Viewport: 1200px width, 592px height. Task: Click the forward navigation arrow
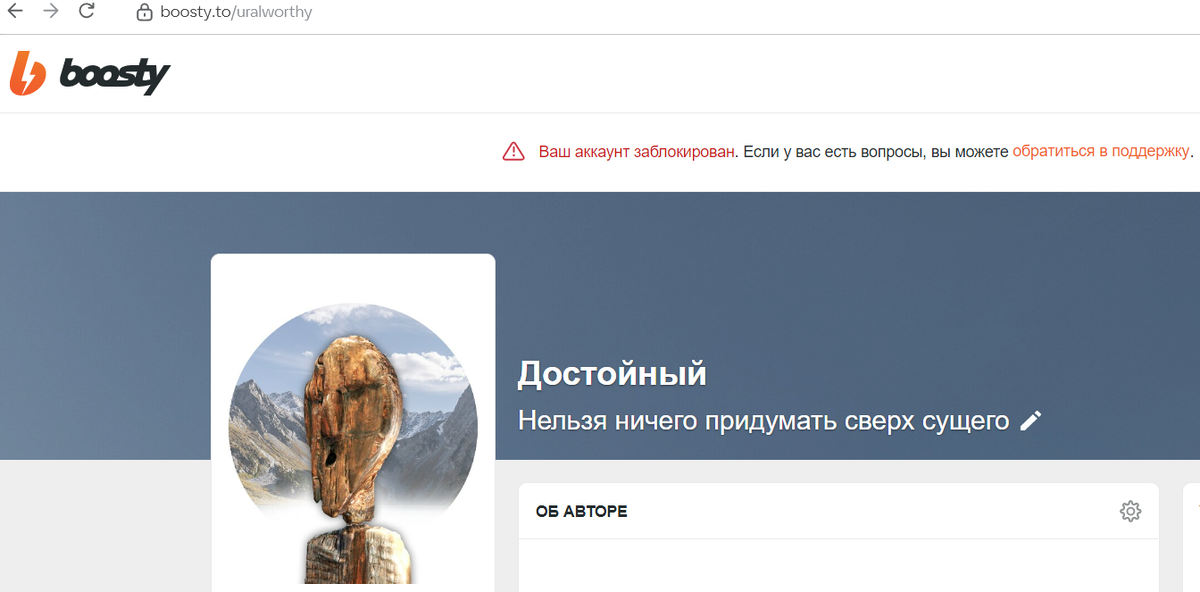(51, 11)
